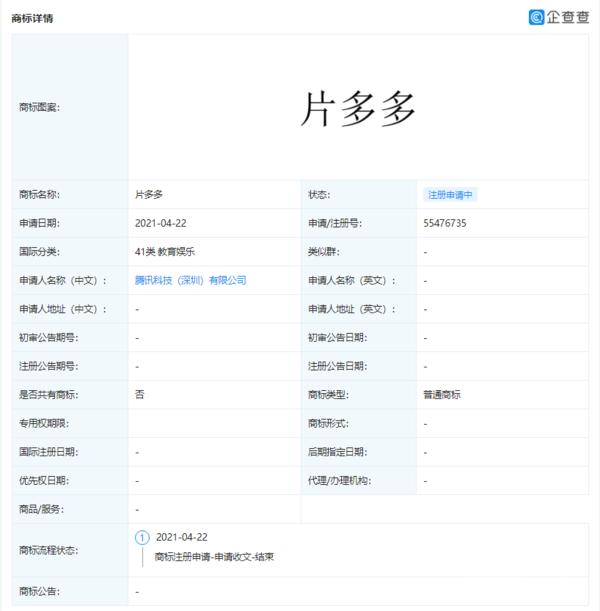This screenshot has width=600, height=611.
Task: Click the 注册申请中 status tag
Action: [450, 194]
